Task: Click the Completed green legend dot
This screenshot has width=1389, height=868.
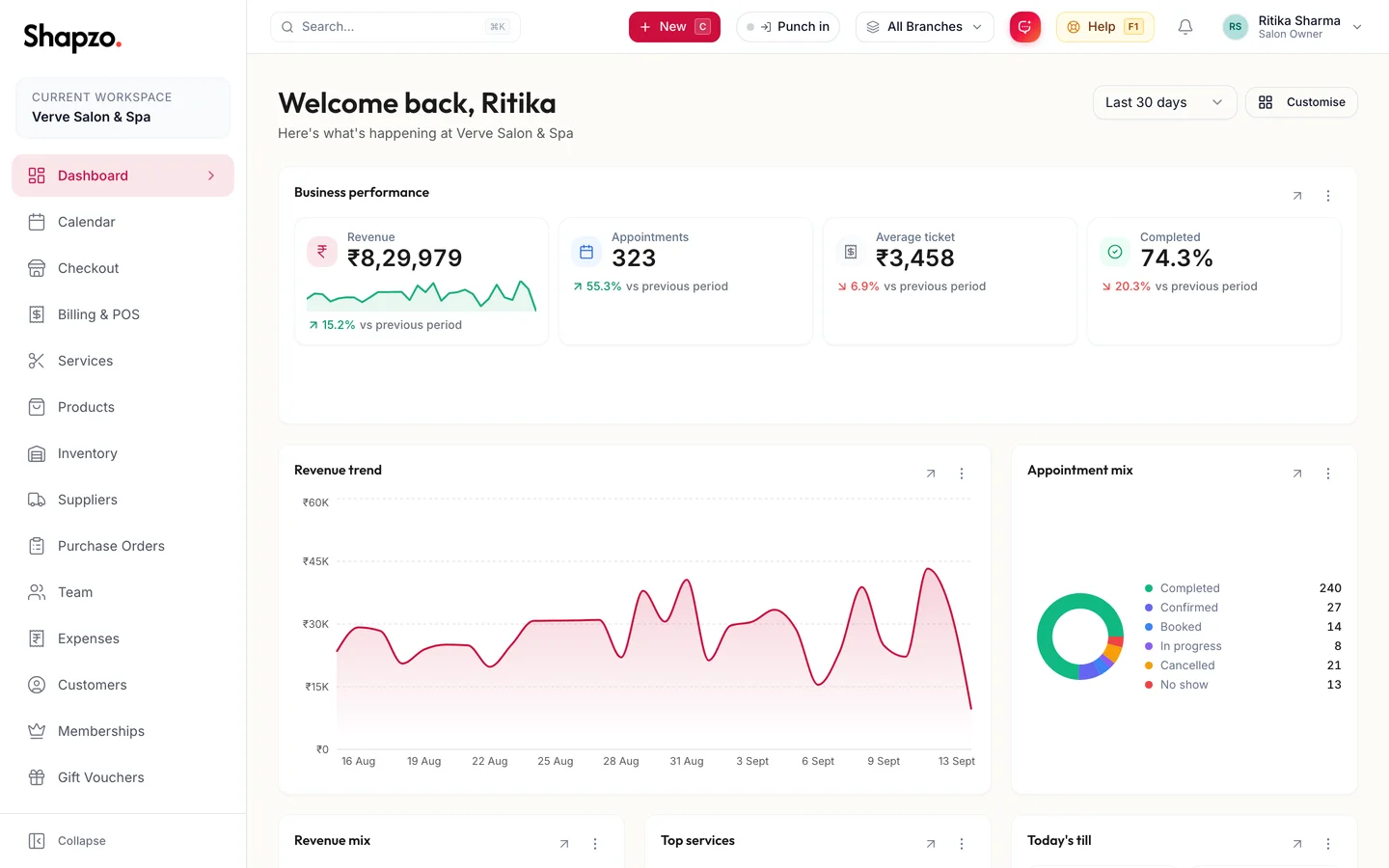Action: [1149, 588]
